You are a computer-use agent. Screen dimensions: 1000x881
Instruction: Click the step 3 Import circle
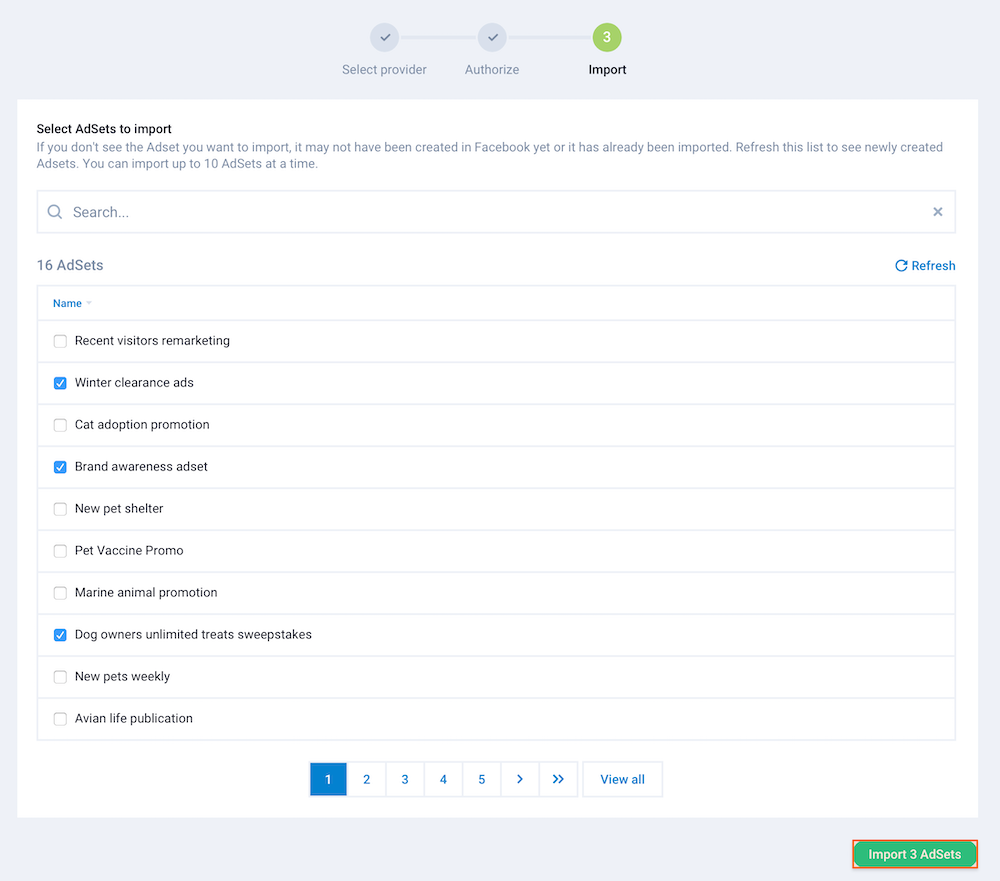(607, 38)
